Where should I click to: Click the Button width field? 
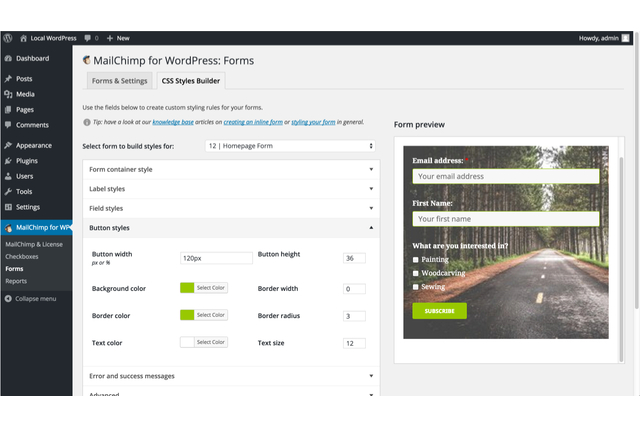point(216,258)
